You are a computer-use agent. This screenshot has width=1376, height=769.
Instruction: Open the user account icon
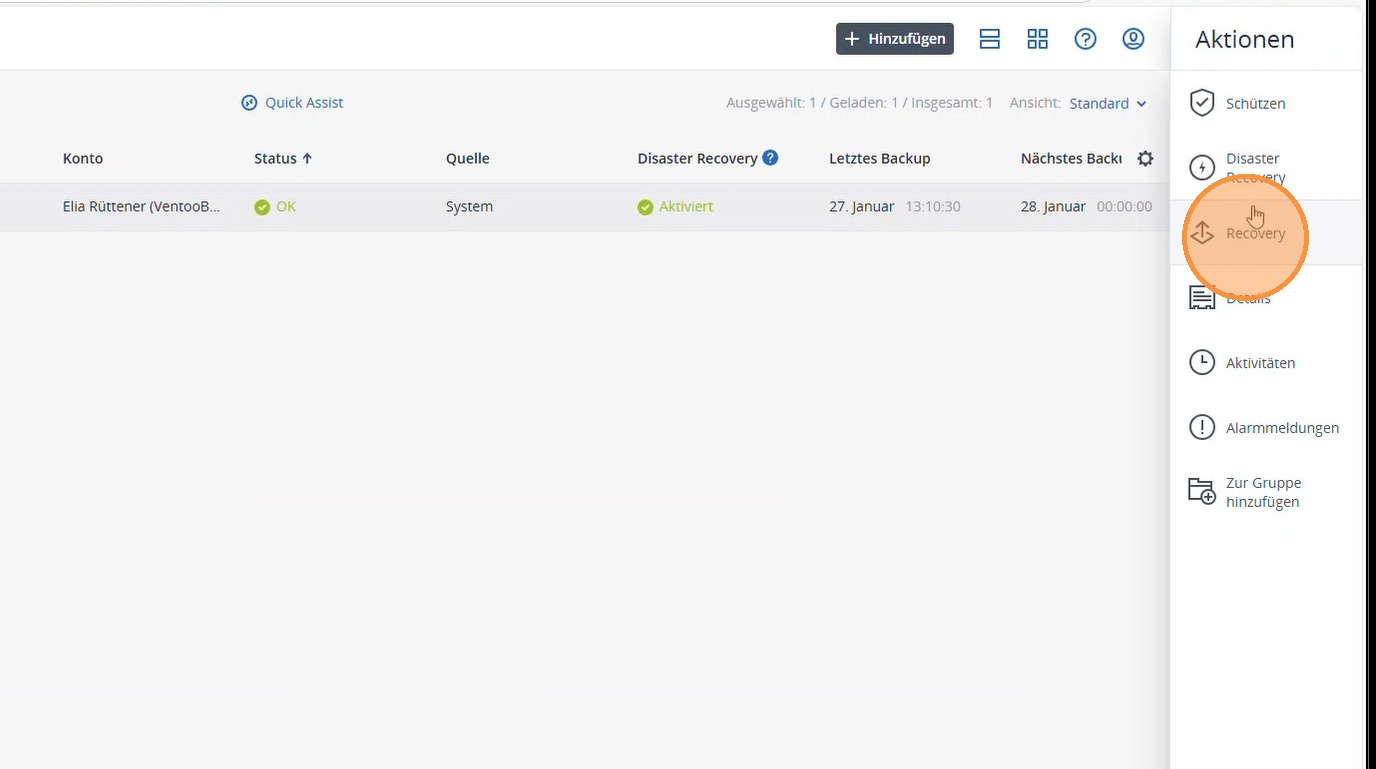[1133, 39]
